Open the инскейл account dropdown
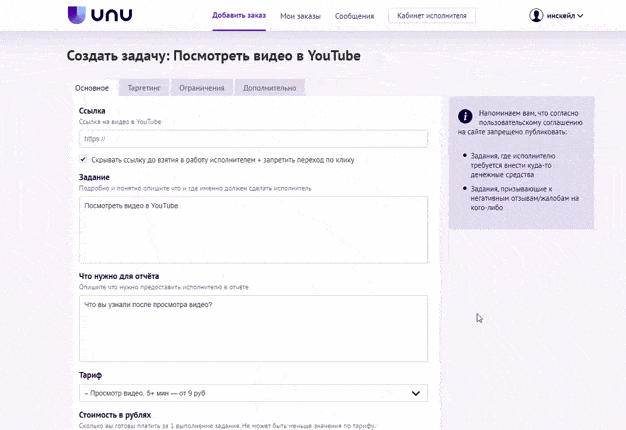 point(565,16)
